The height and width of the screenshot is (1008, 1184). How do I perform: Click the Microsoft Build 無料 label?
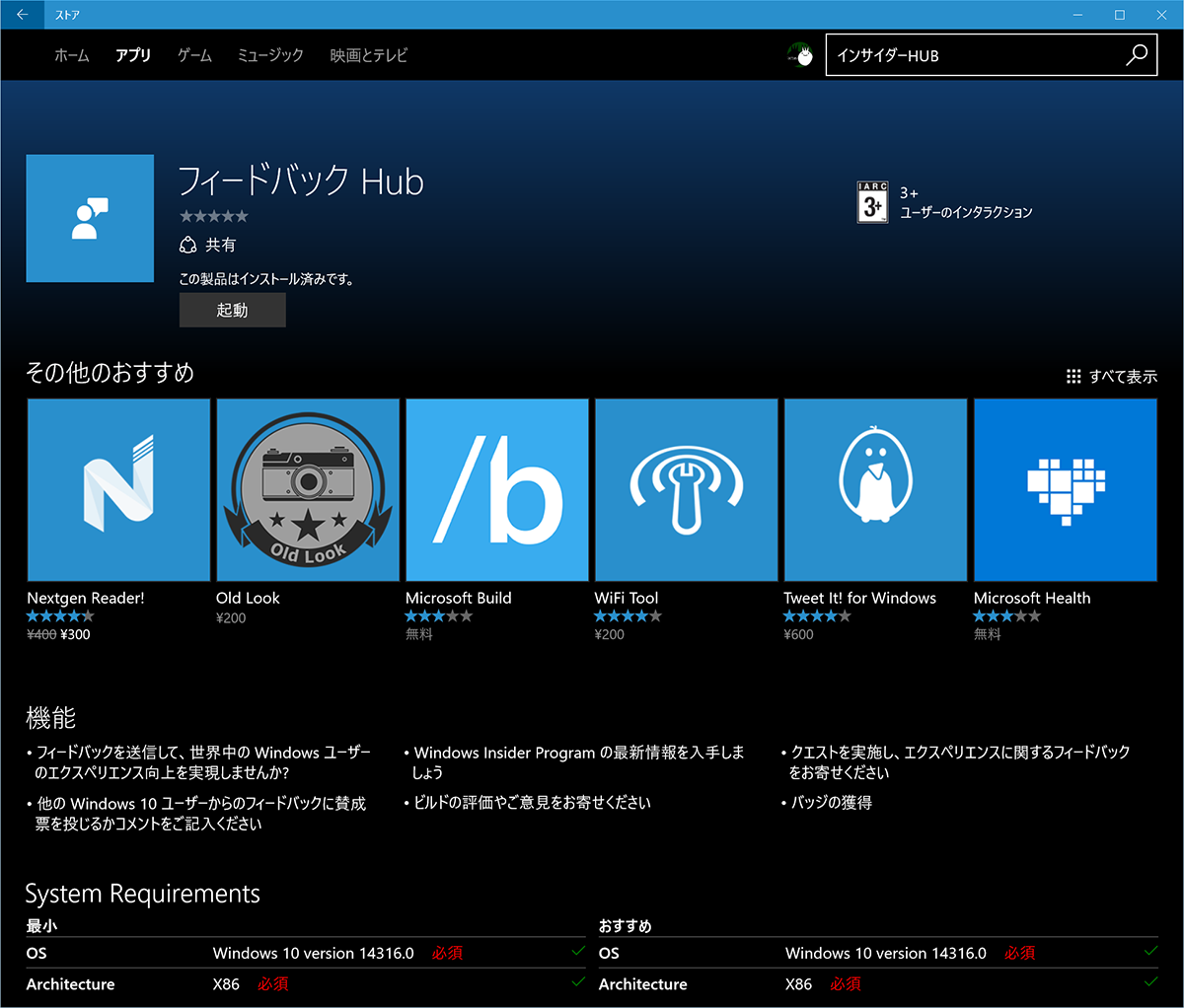click(419, 634)
